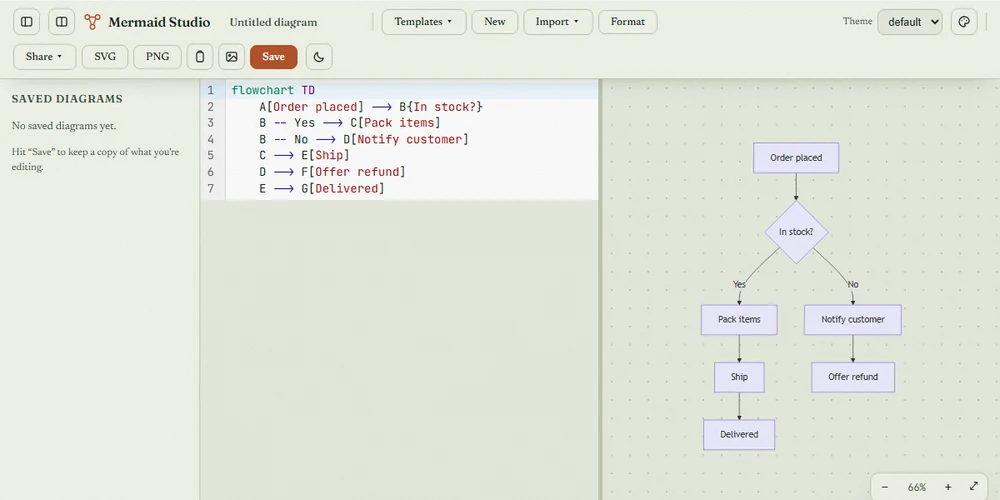Click line number 7 in gutter
The width and height of the screenshot is (1000, 500).
pyautogui.click(x=210, y=188)
